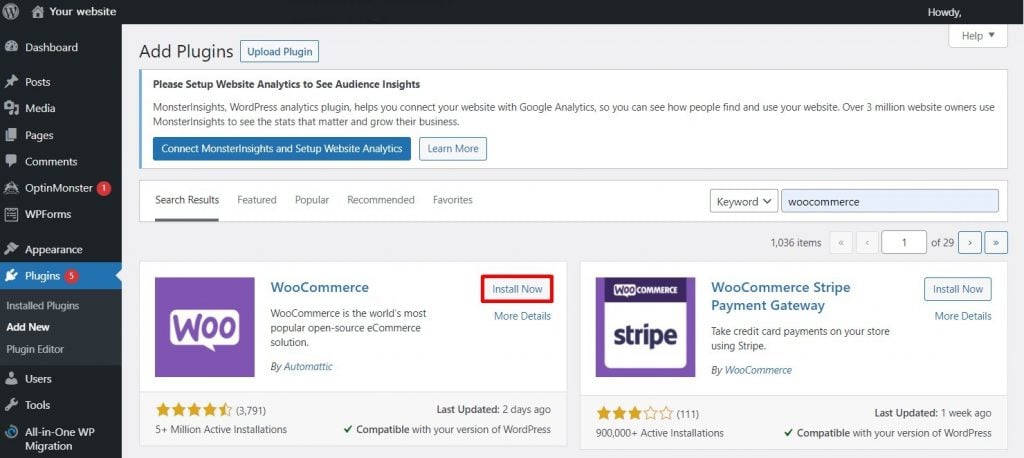Open More Details for Stripe Payment Gateway
This screenshot has width=1024, height=458.
(x=963, y=316)
